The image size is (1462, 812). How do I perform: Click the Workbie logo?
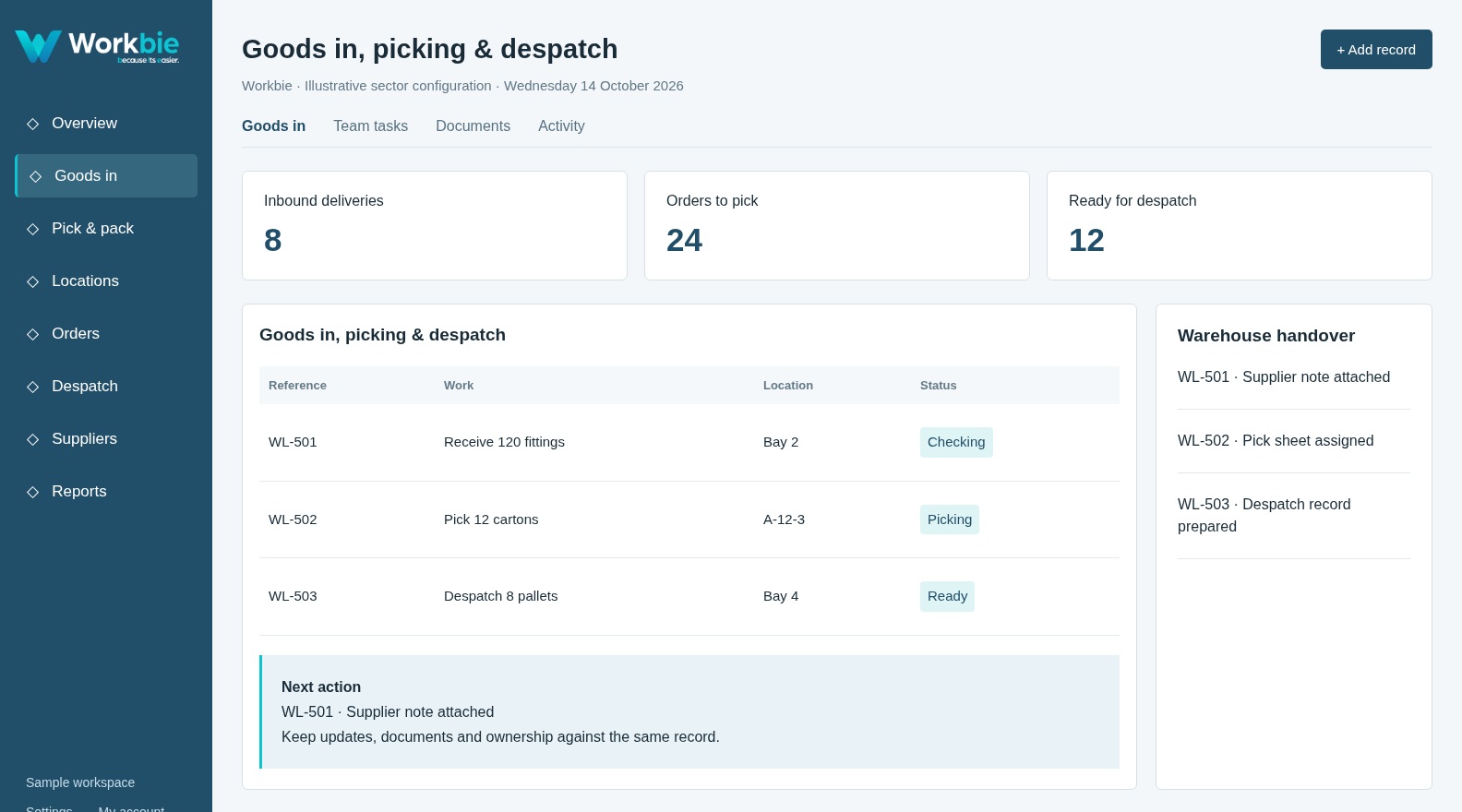coord(97,46)
